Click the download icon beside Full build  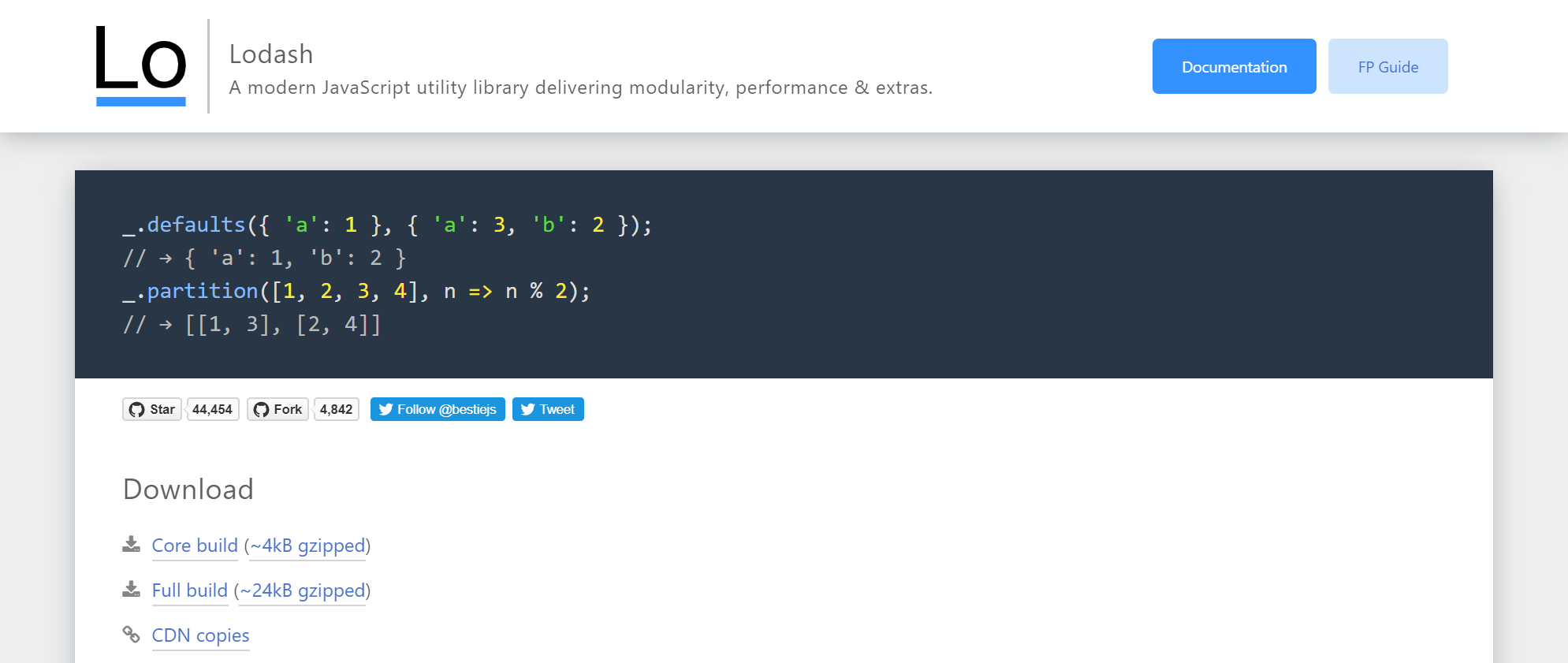(x=132, y=589)
